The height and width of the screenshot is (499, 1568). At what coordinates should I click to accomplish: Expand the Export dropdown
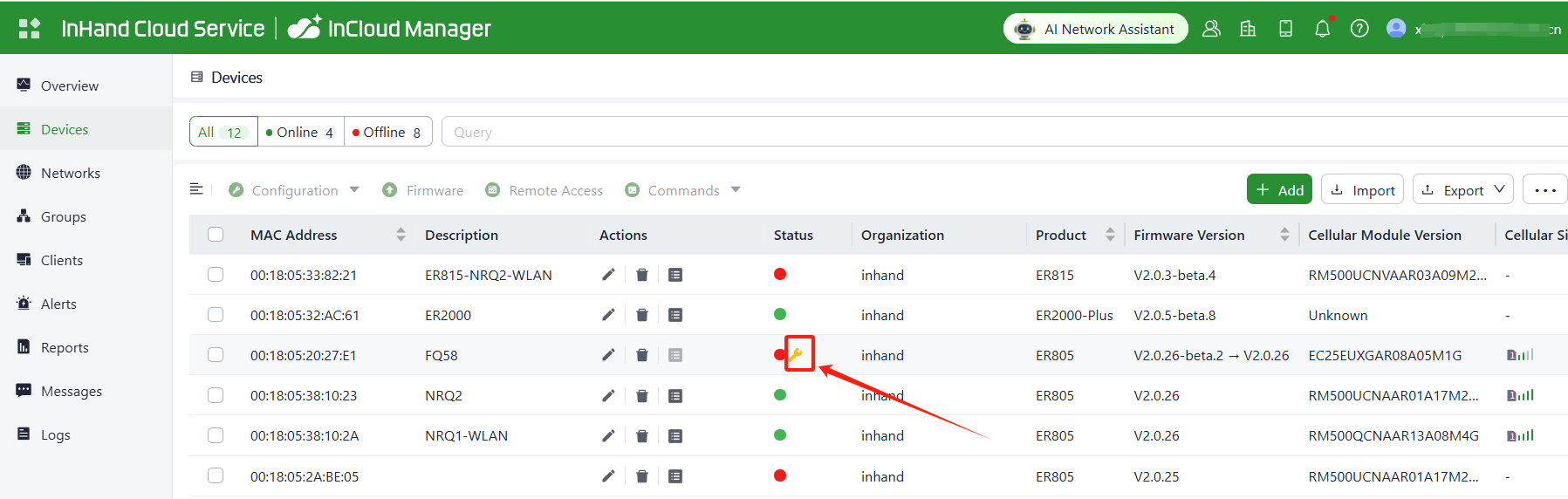click(x=1462, y=189)
